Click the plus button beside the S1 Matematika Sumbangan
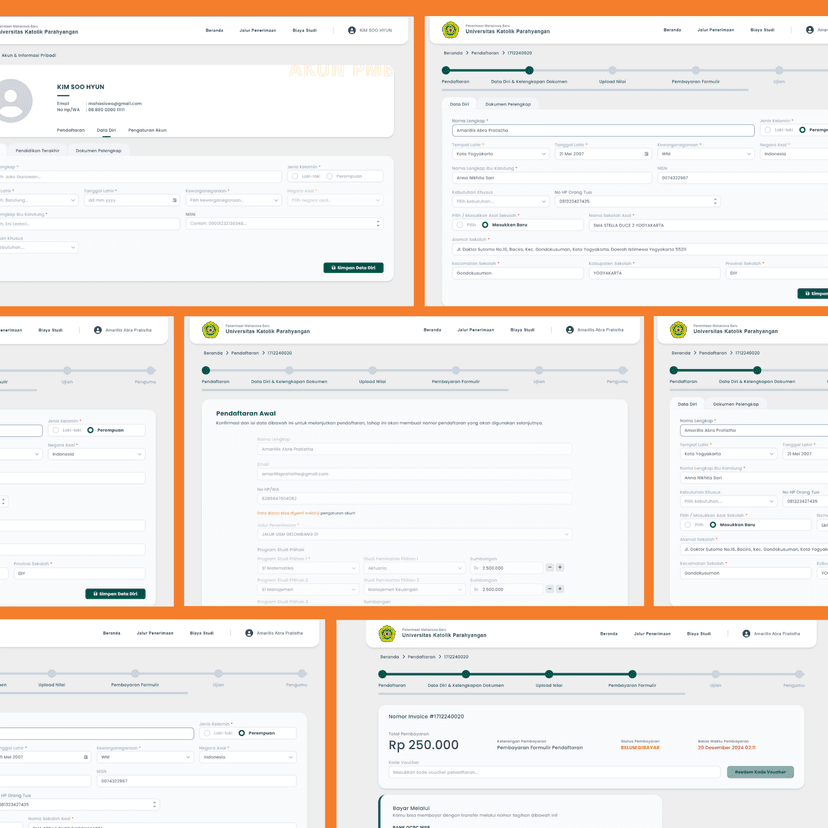This screenshot has width=828, height=828. [560, 567]
